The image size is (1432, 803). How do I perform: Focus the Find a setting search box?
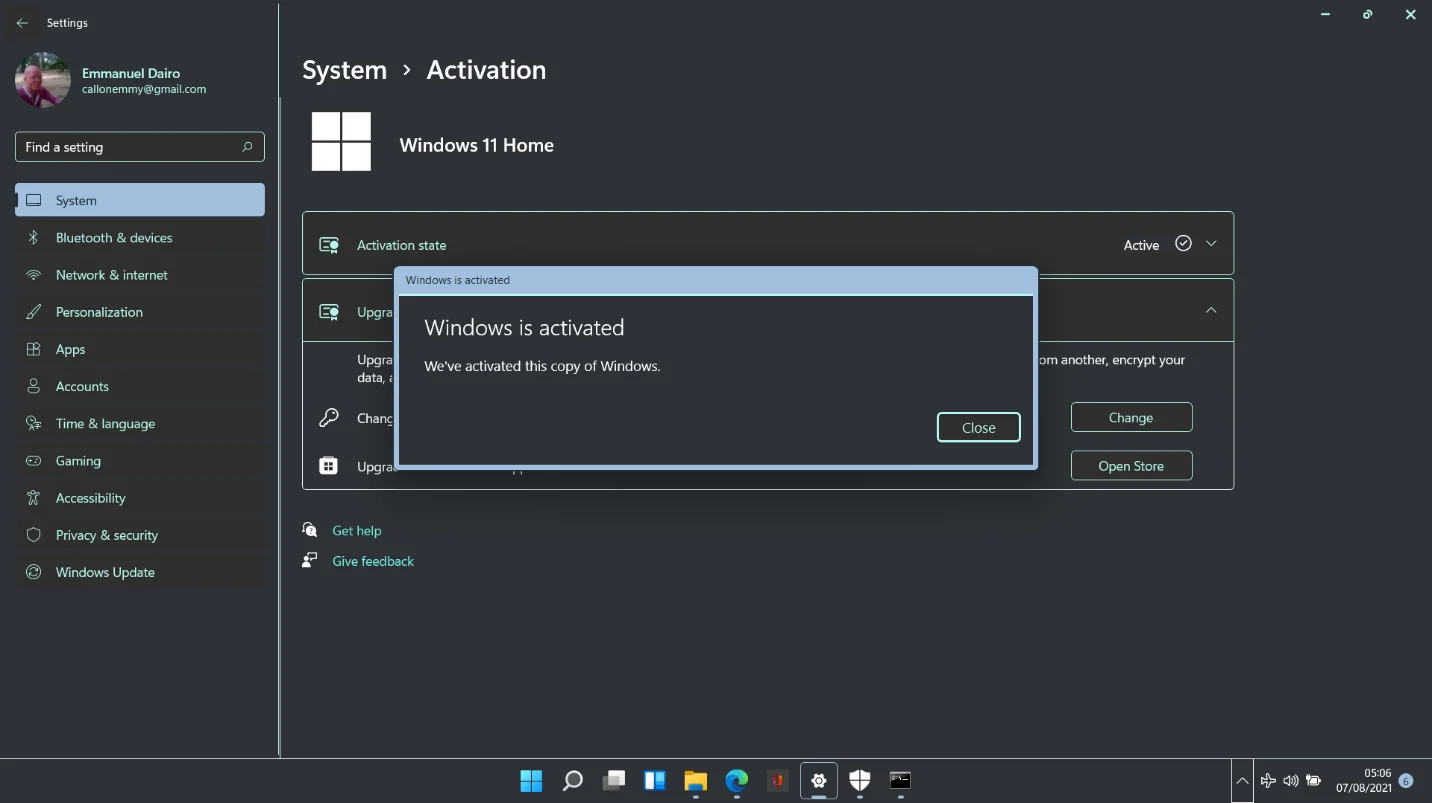[x=140, y=147]
